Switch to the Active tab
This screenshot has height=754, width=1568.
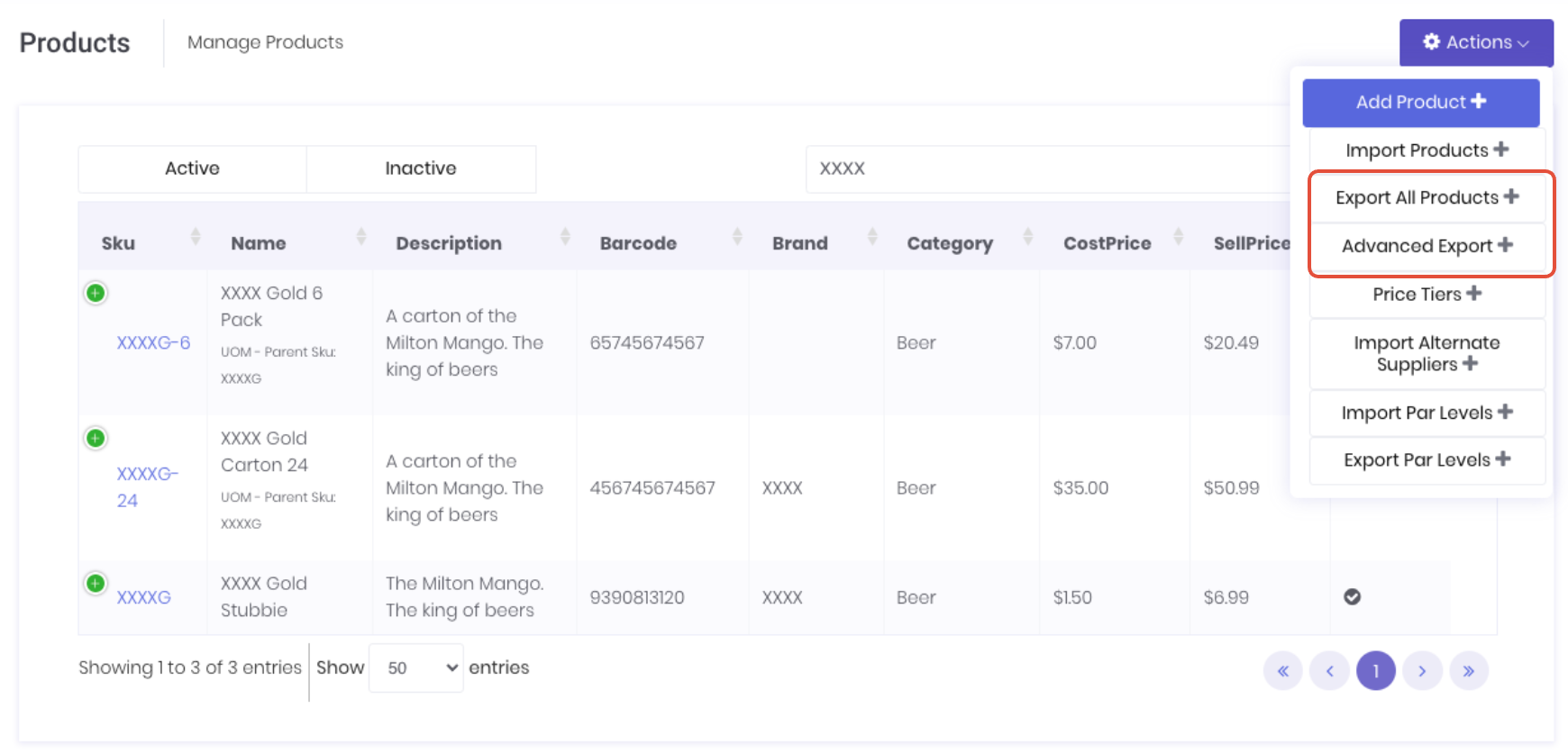pyautogui.click(x=192, y=168)
